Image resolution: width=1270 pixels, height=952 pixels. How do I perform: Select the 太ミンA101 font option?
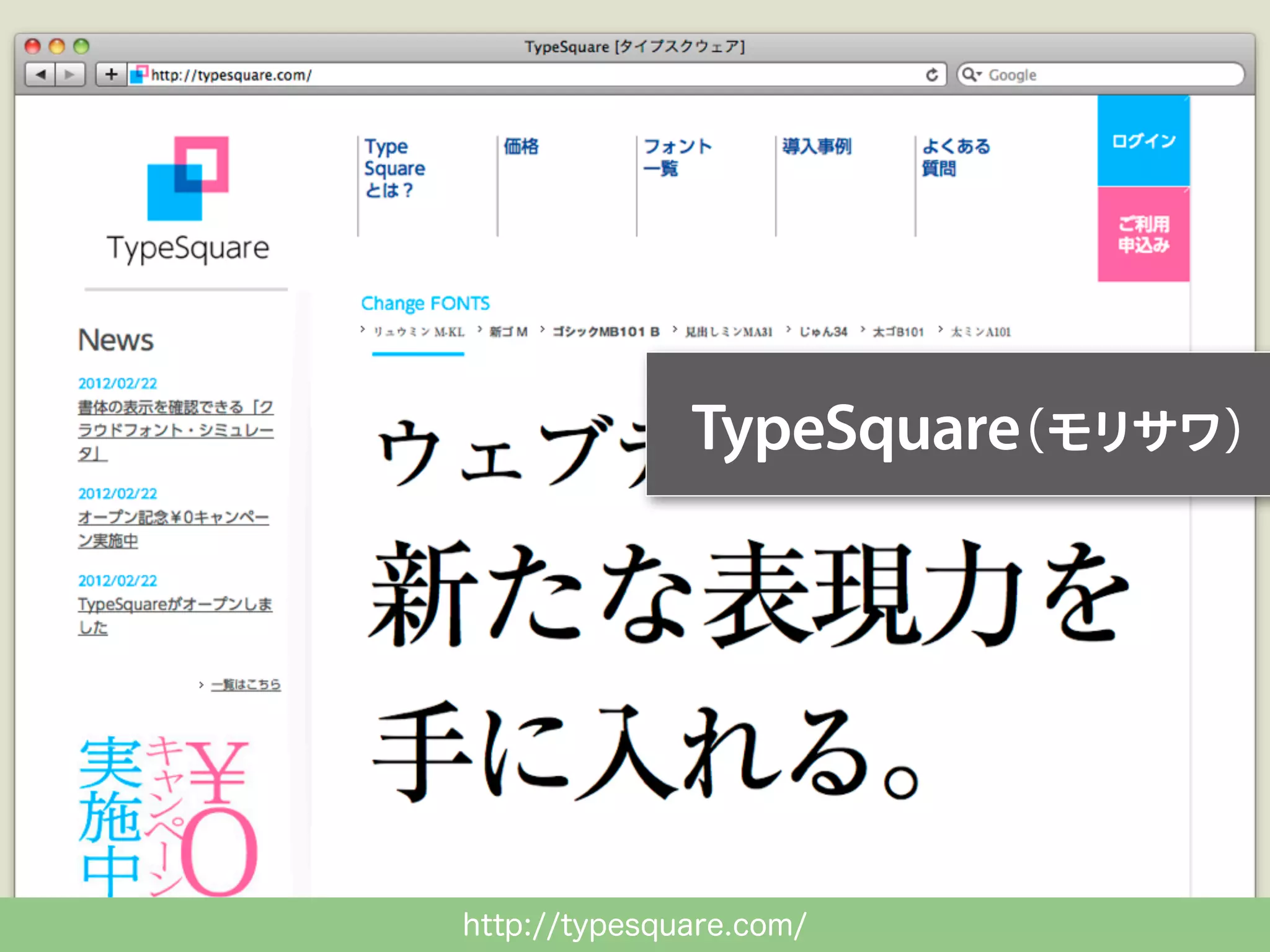(981, 332)
